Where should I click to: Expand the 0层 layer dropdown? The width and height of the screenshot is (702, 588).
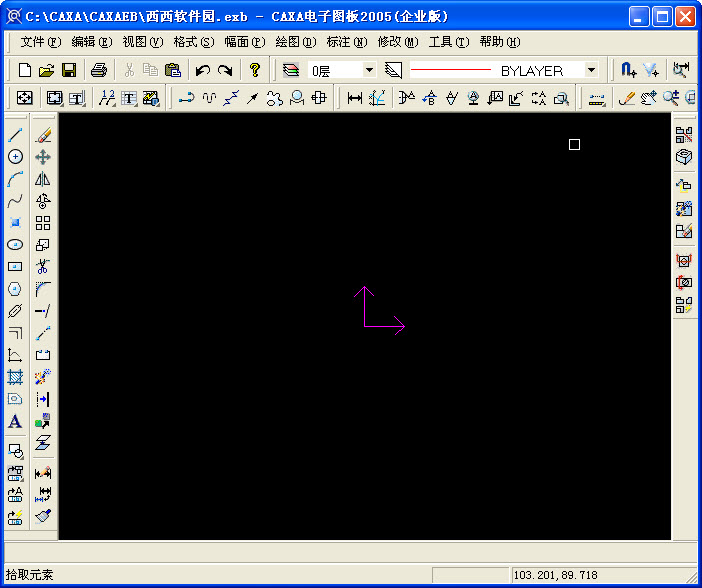coord(369,70)
